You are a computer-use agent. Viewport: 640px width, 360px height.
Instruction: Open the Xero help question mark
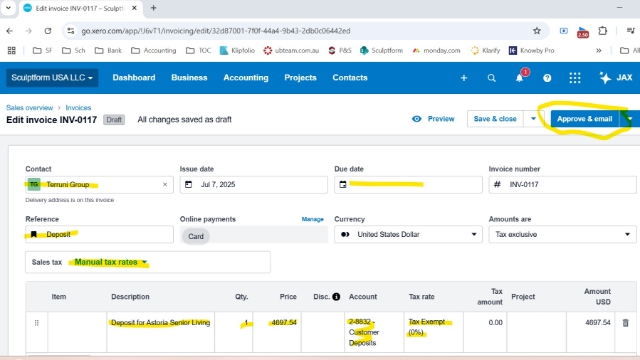[547, 78]
